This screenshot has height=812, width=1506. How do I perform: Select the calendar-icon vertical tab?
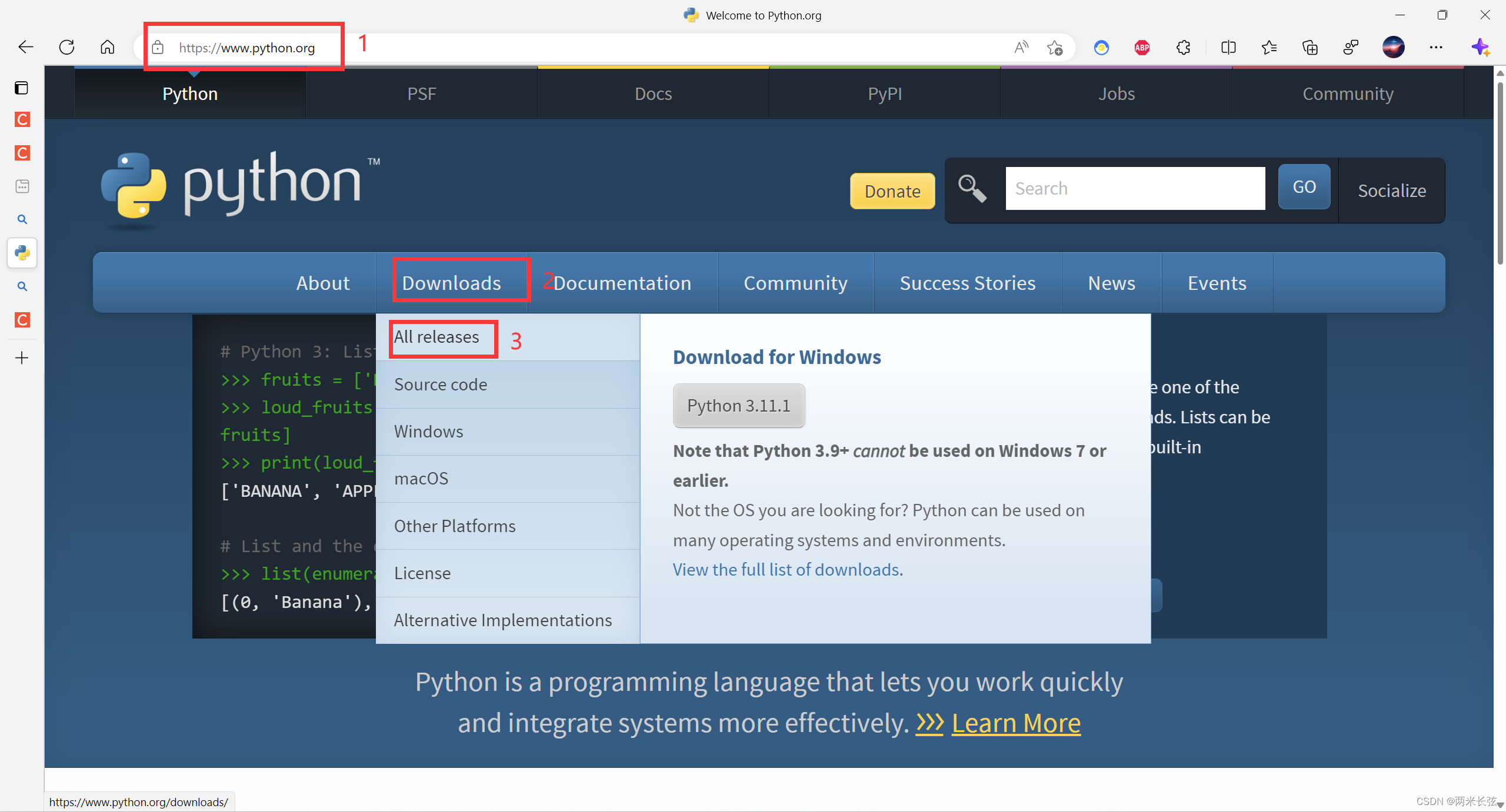22,186
